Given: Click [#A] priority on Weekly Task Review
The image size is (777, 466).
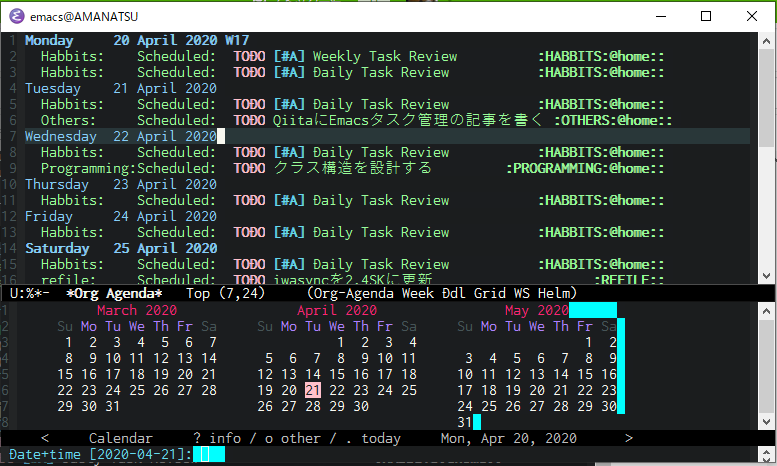Looking at the screenshot, I should [x=289, y=56].
